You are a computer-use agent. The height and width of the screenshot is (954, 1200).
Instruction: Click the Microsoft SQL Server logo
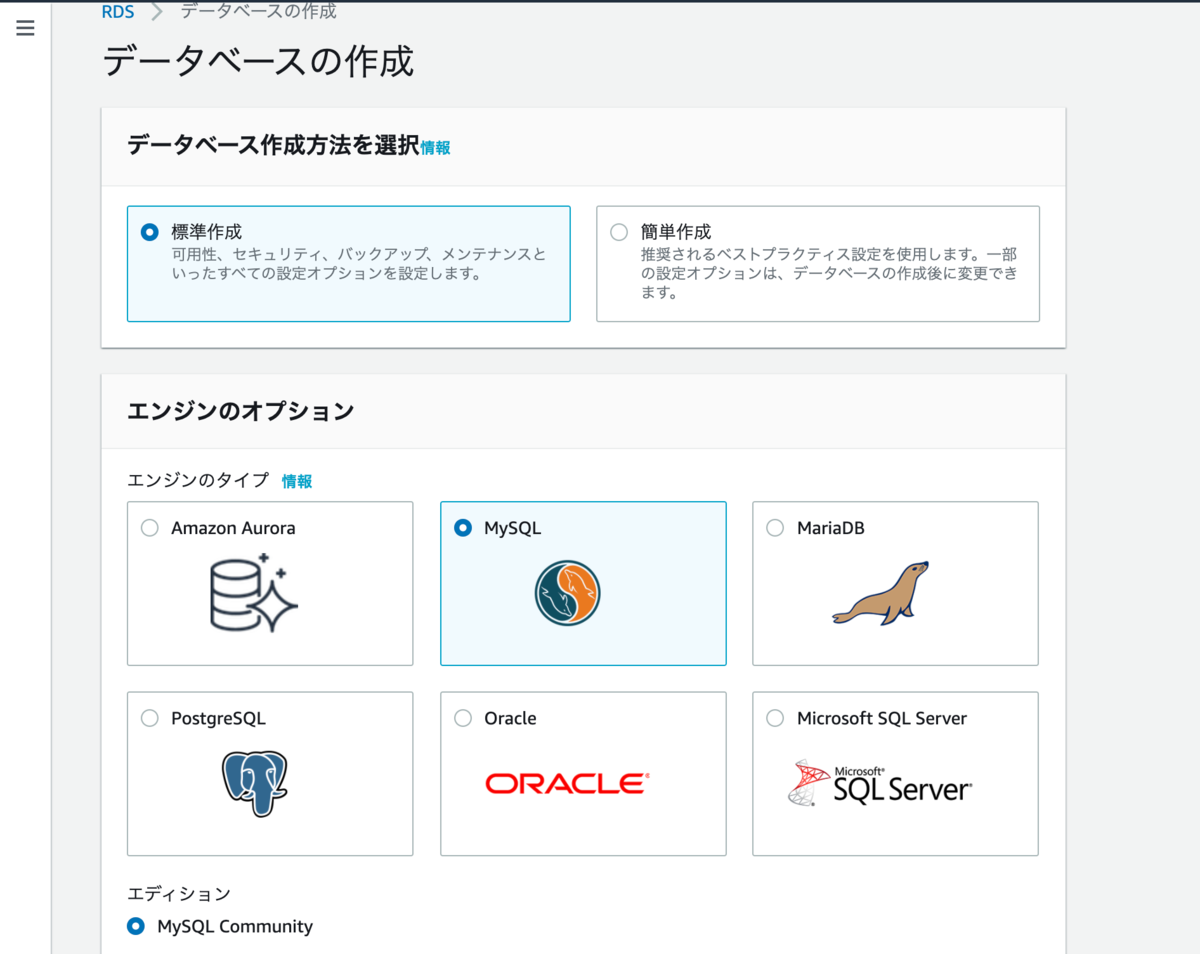[x=880, y=783]
